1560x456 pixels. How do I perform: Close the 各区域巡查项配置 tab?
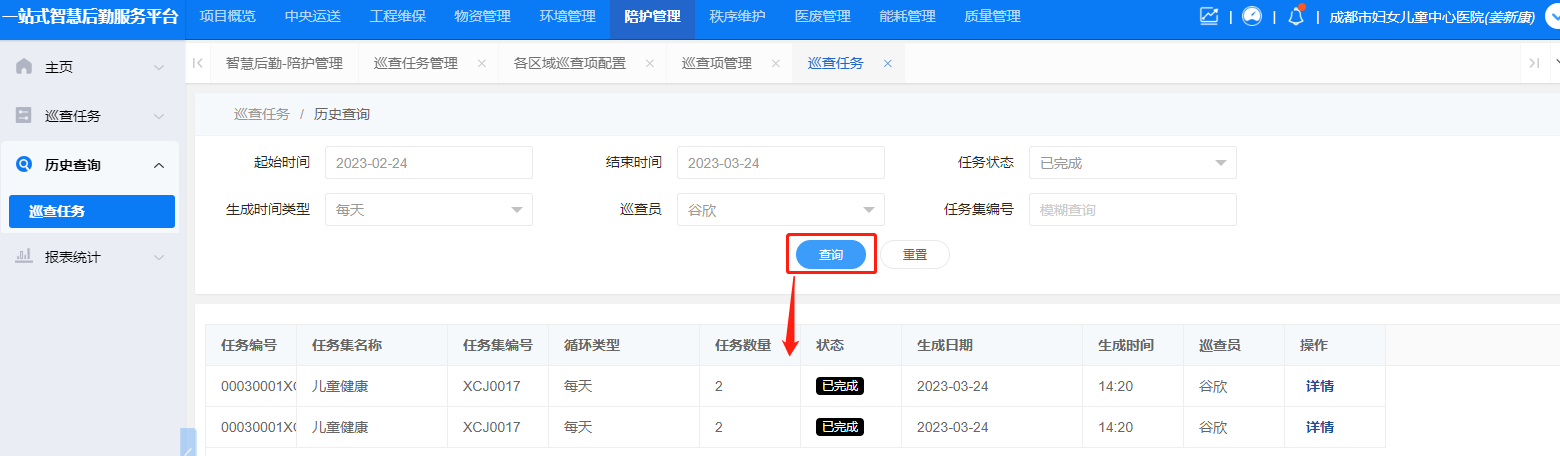pos(650,63)
